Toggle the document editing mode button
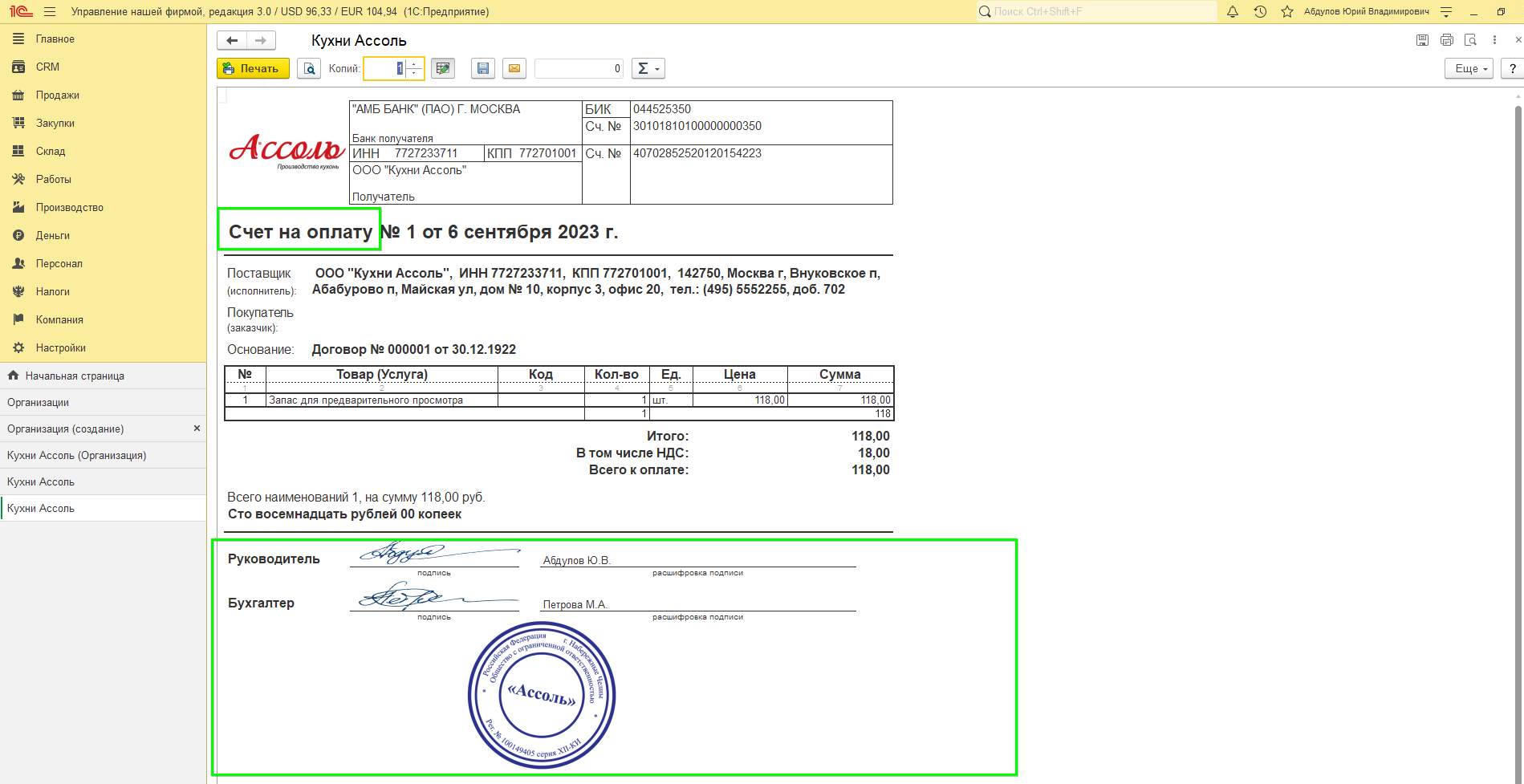This screenshot has width=1524, height=784. (x=442, y=68)
